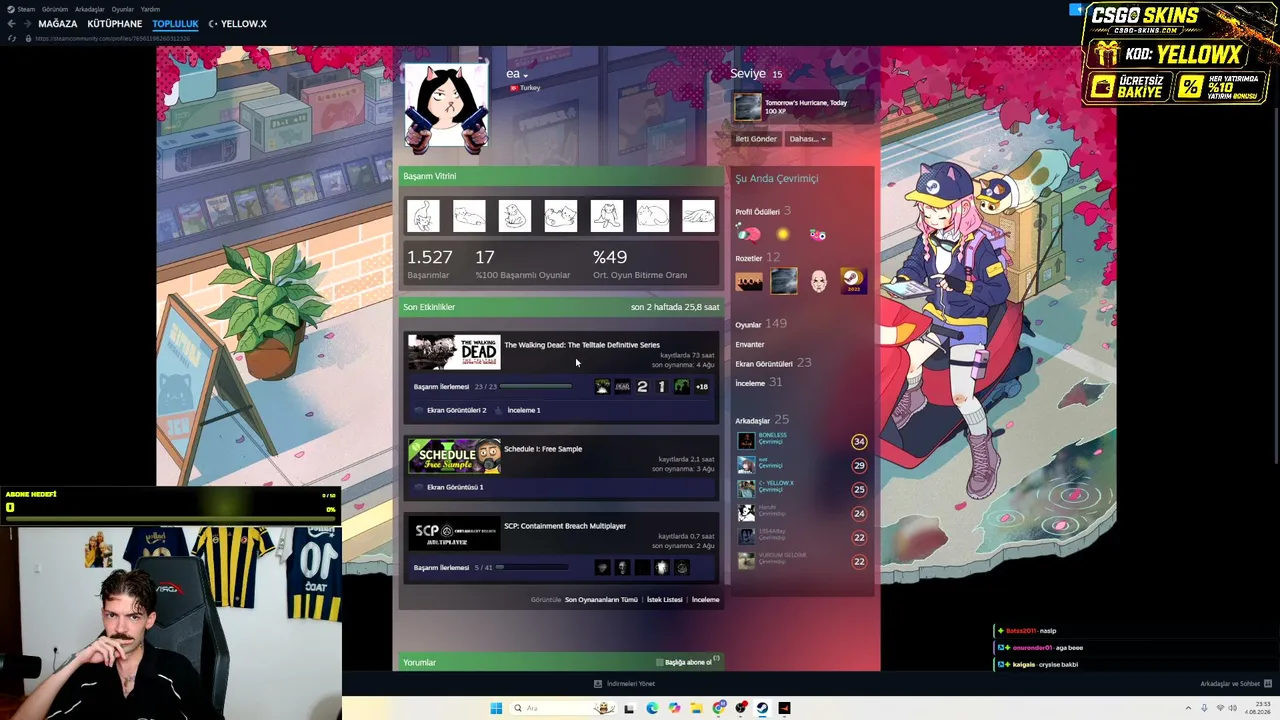Viewport: 1280px width, 720px height.
Task: Open the 100+ games badge
Action: pos(749,282)
